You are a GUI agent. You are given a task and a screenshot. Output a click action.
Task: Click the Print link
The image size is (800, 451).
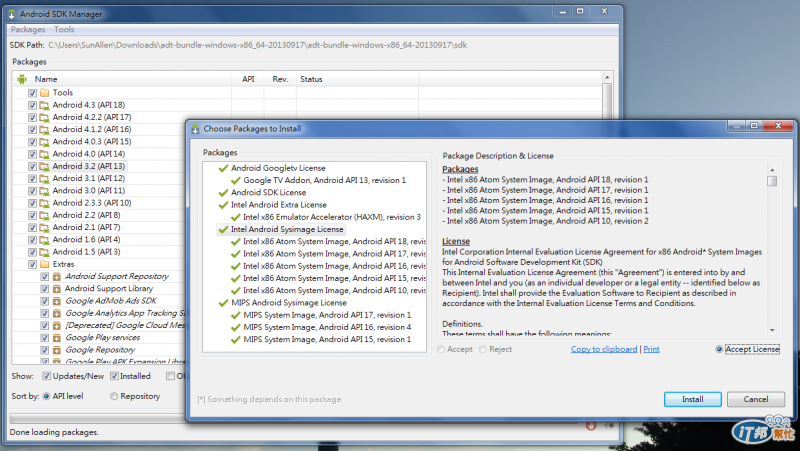(x=652, y=349)
